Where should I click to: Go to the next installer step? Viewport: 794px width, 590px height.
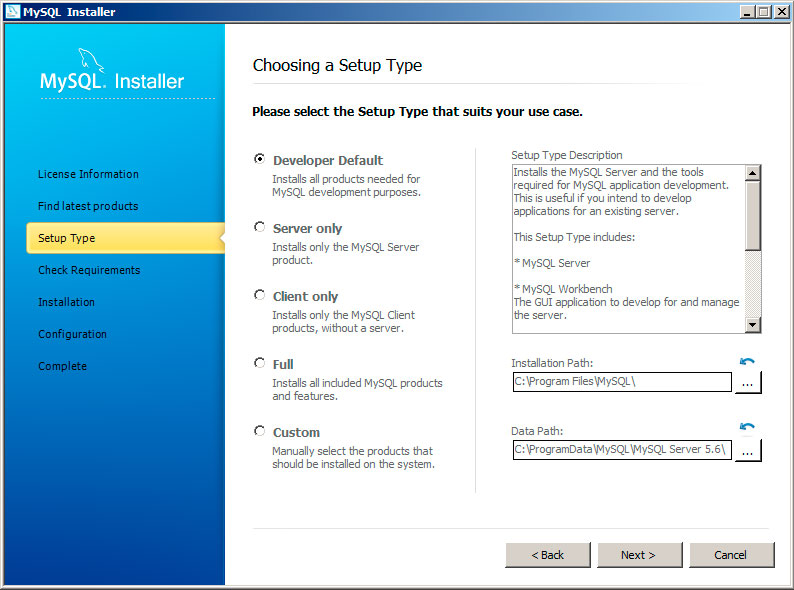639,555
